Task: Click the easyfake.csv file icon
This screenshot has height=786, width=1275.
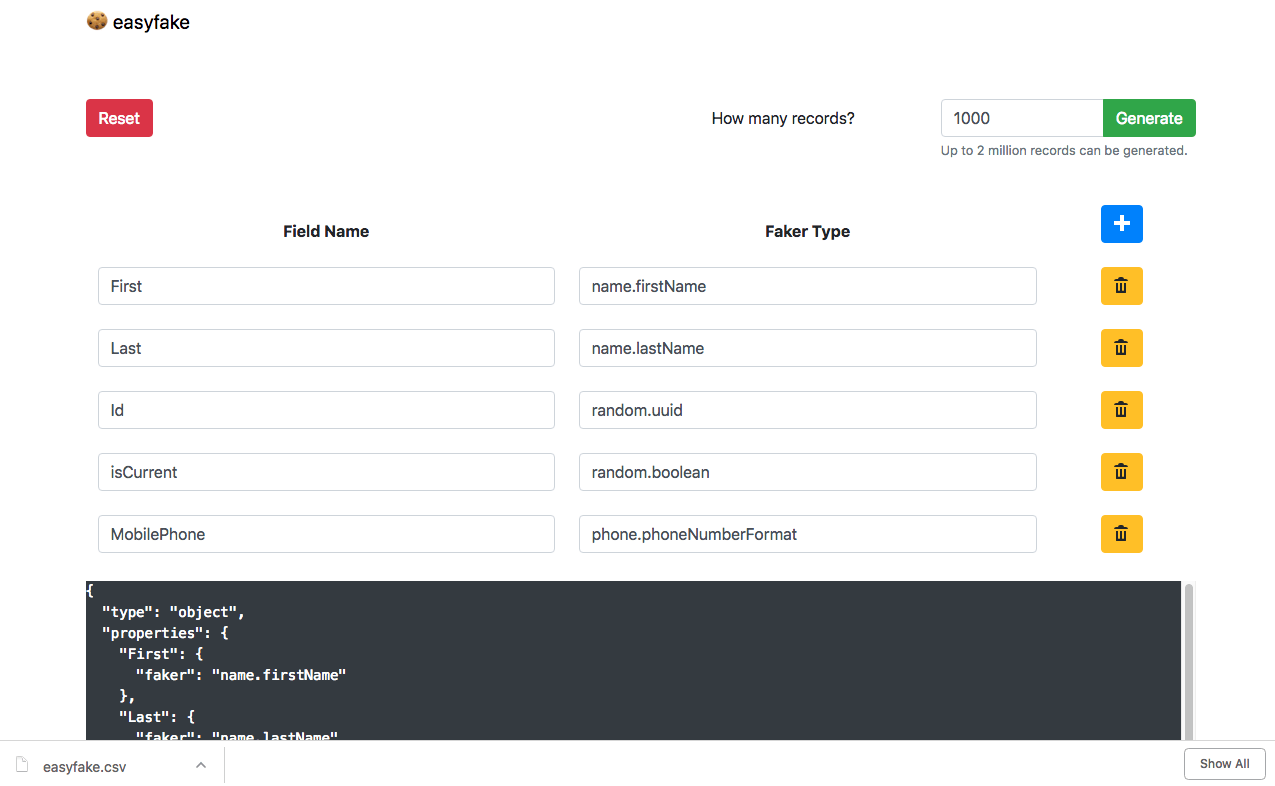Action: (22, 766)
